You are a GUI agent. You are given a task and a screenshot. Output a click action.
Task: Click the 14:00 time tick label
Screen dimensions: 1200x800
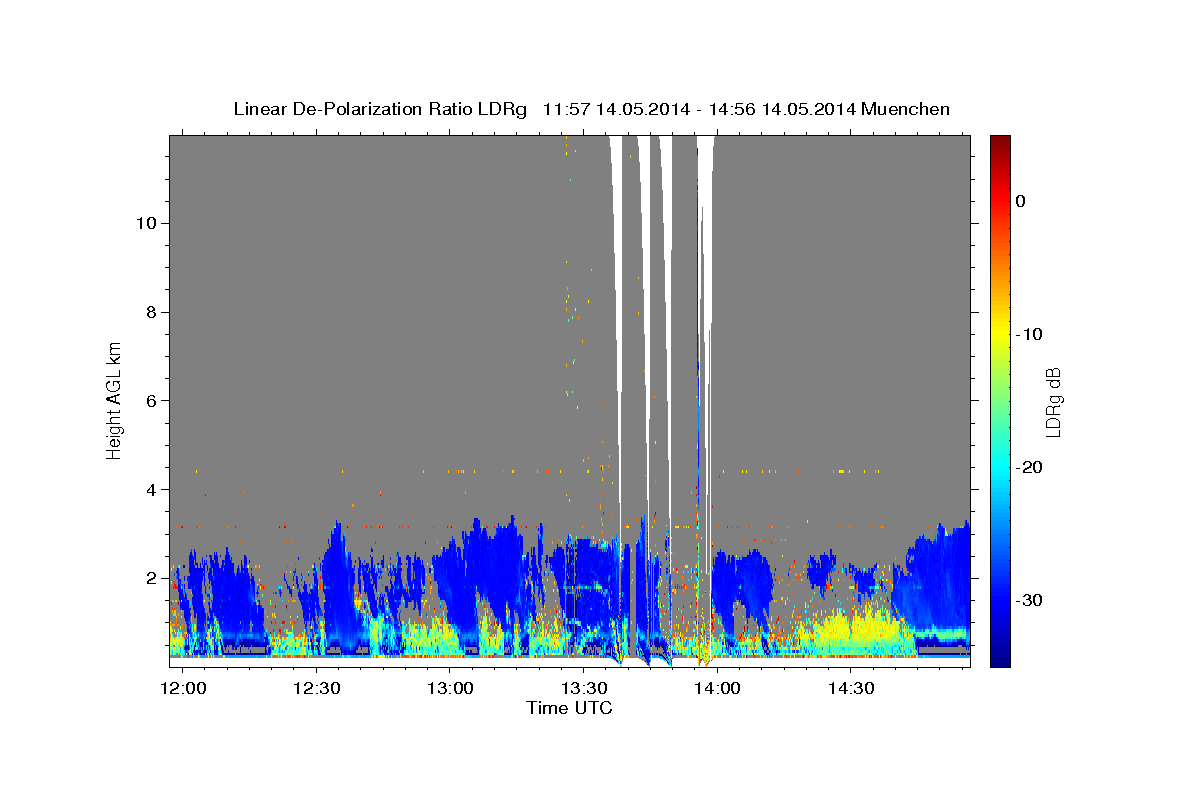(717, 689)
